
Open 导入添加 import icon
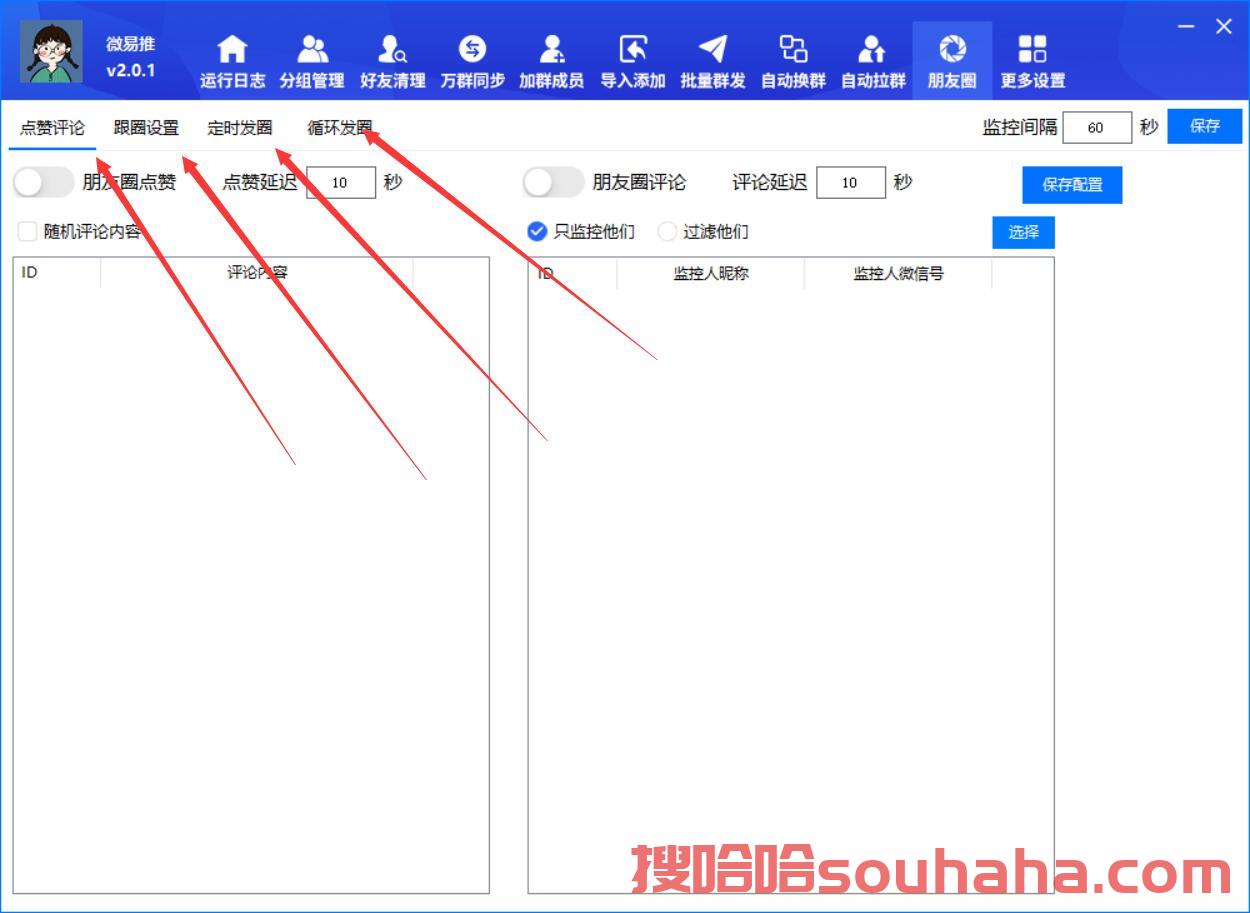tap(632, 49)
